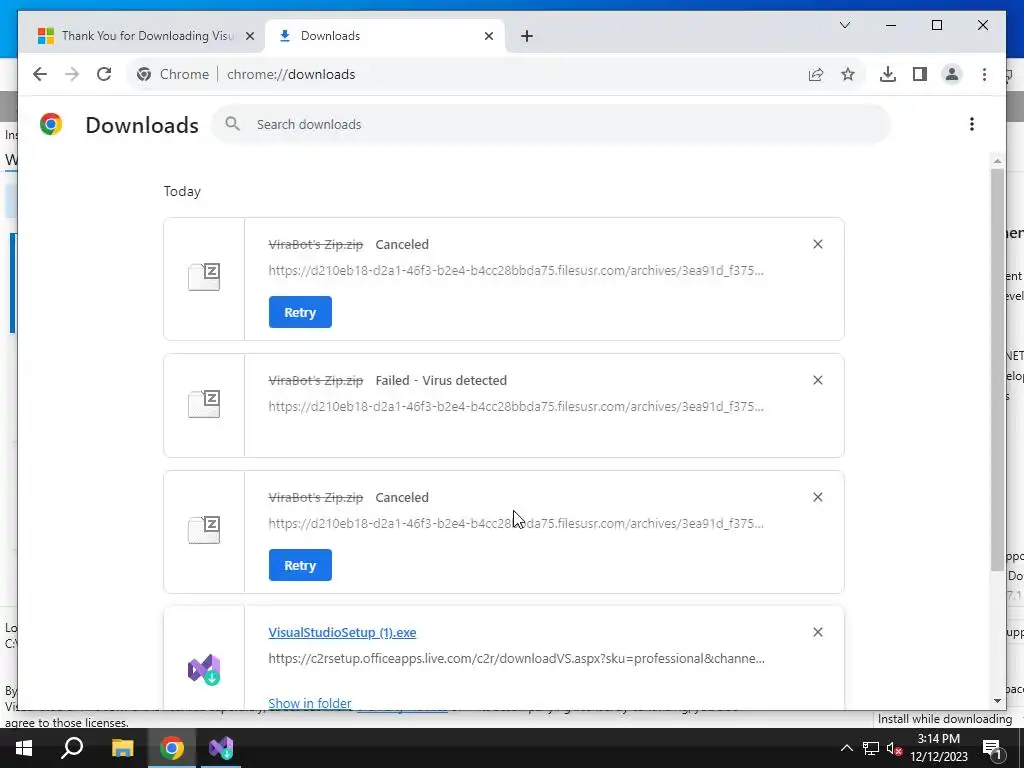Click the downloads page vertical scrollbar thumb
Viewport: 1024px width, 768px height.
pyautogui.click(x=997, y=369)
